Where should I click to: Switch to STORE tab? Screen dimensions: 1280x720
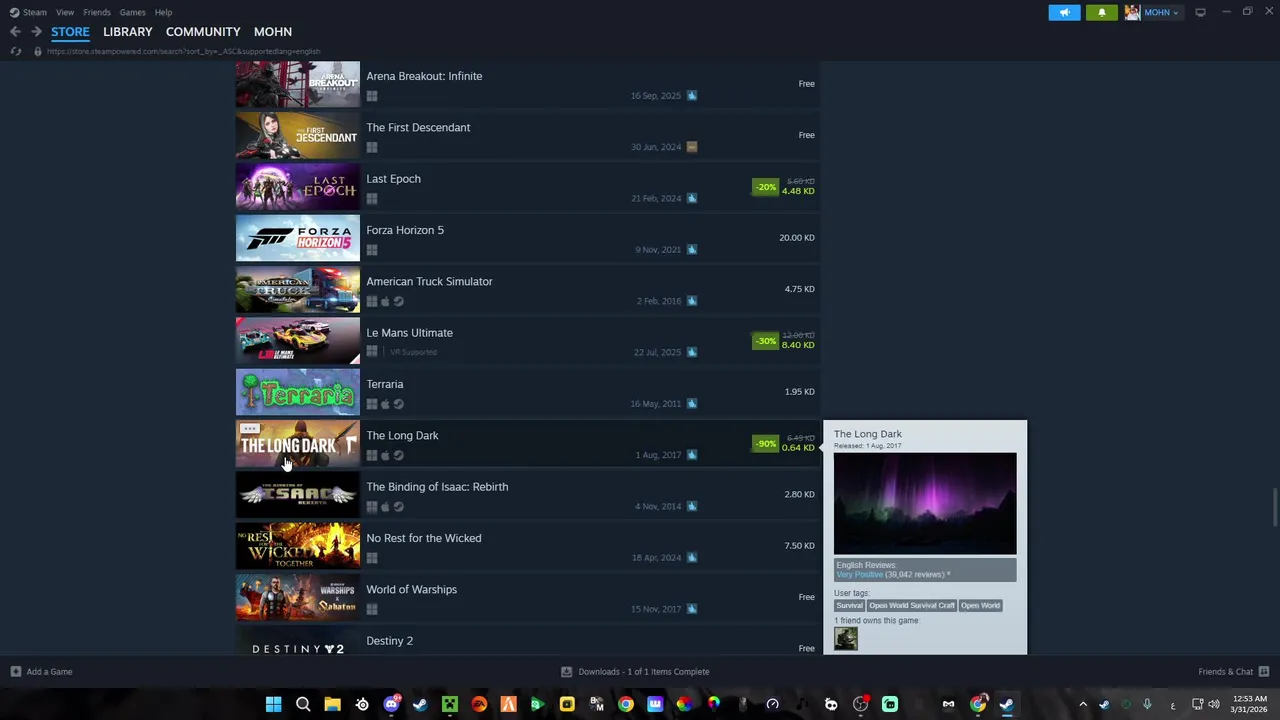[x=70, y=32]
